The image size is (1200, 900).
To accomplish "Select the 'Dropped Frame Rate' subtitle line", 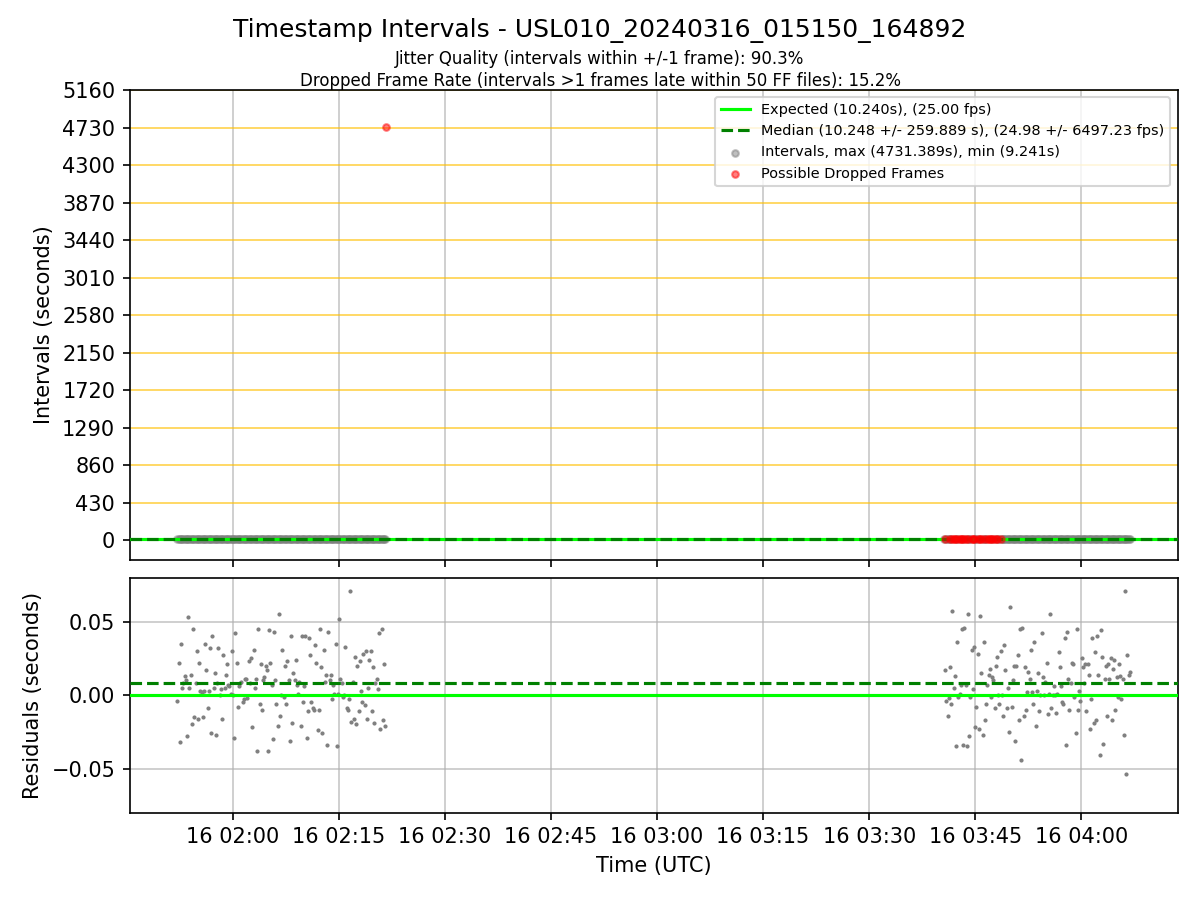I will tap(600, 80).
